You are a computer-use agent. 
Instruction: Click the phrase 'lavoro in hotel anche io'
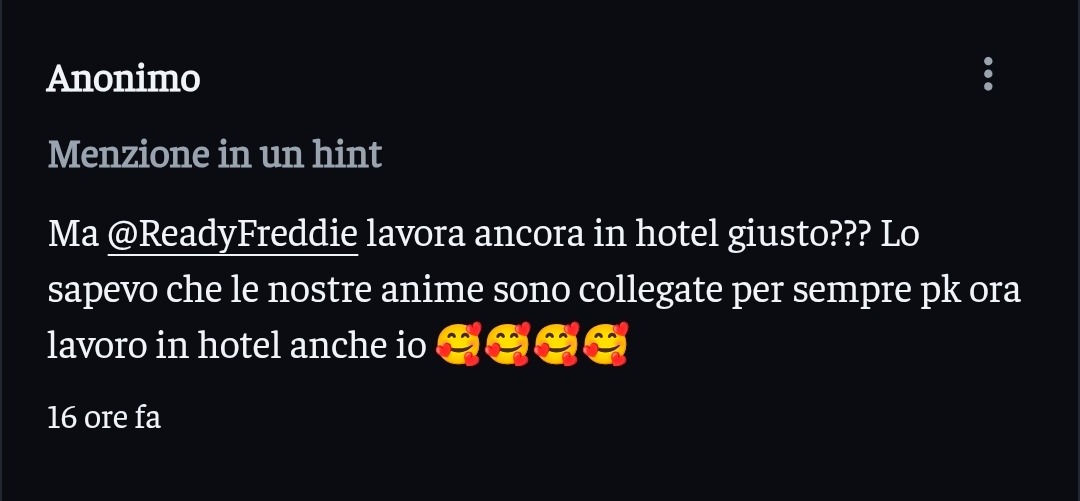tap(237, 346)
